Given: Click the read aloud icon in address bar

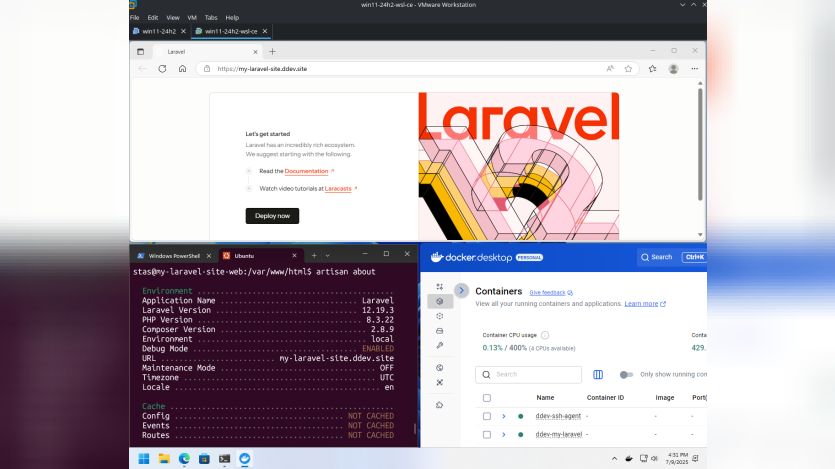Looking at the screenshot, I should [x=610, y=69].
